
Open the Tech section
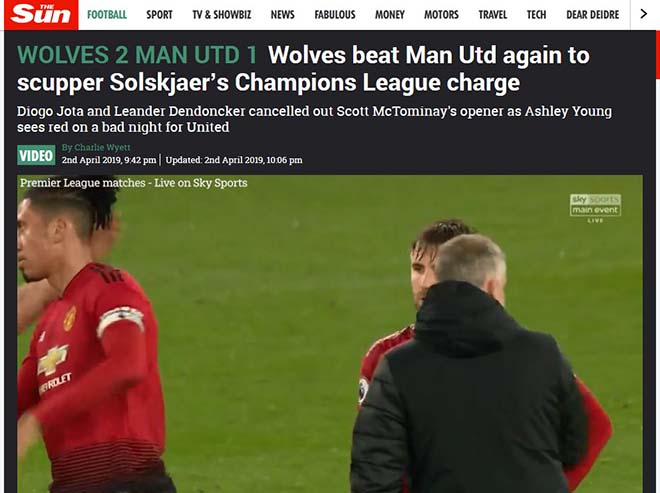point(537,15)
